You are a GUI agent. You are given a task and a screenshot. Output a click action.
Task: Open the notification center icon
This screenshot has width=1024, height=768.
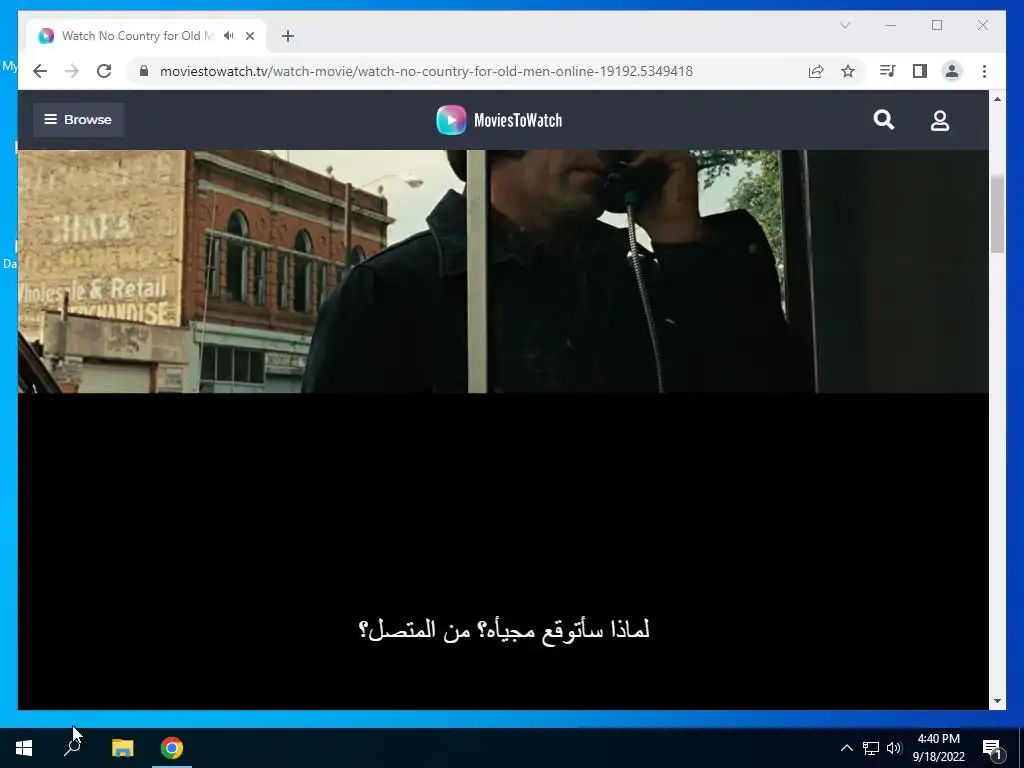pyautogui.click(x=992, y=748)
